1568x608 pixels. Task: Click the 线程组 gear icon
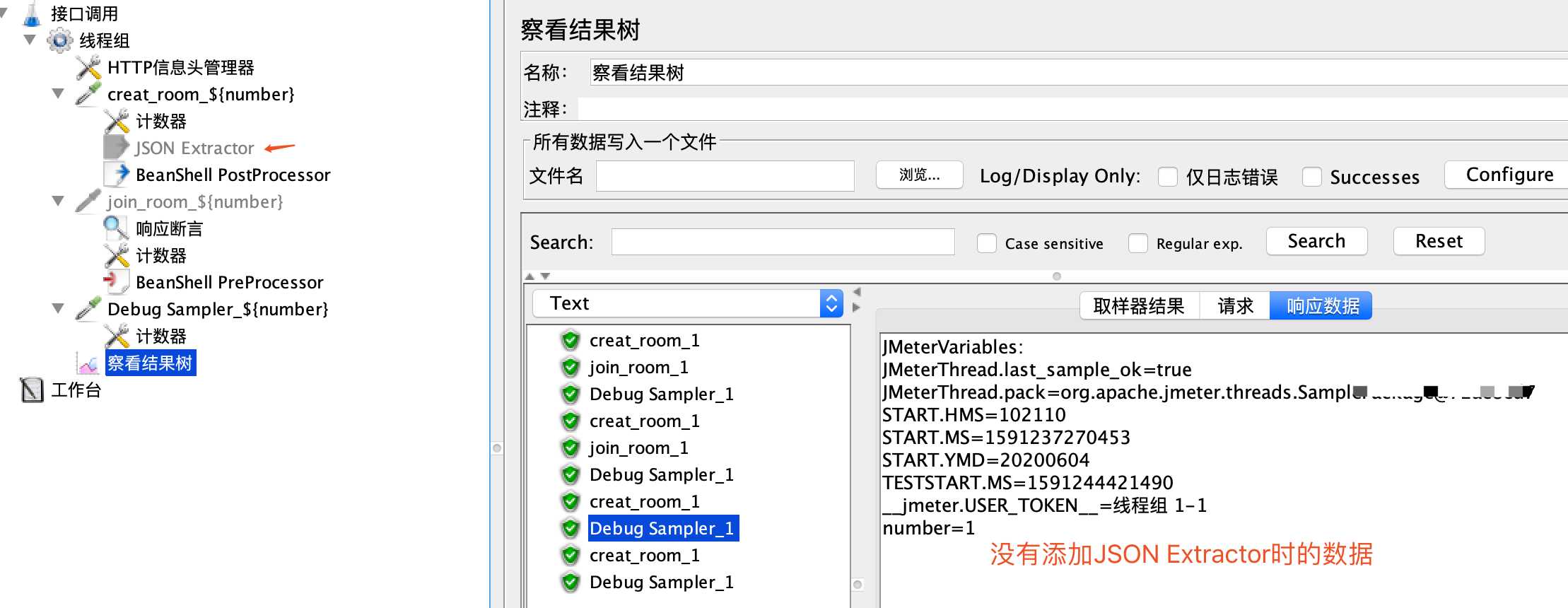pos(60,40)
